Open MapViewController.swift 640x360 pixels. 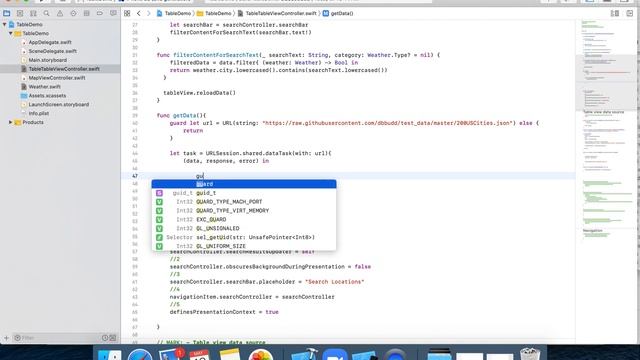pos(57,78)
